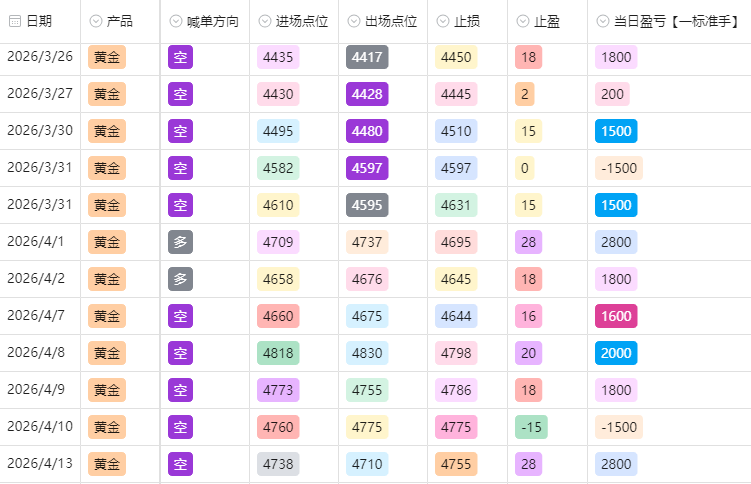Image resolution: width=751 pixels, height=484 pixels.
Task: Click the -15 take-profit cell
Action: coord(530,427)
